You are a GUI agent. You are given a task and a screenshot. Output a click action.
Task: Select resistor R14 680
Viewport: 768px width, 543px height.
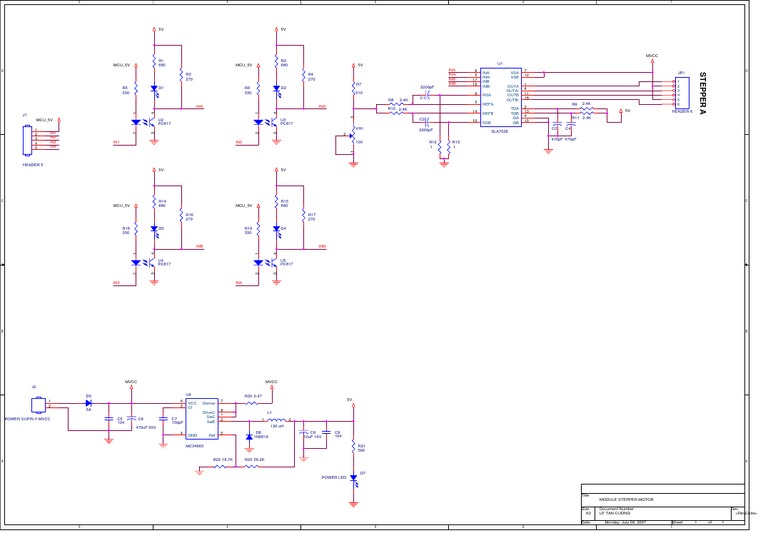(154, 202)
